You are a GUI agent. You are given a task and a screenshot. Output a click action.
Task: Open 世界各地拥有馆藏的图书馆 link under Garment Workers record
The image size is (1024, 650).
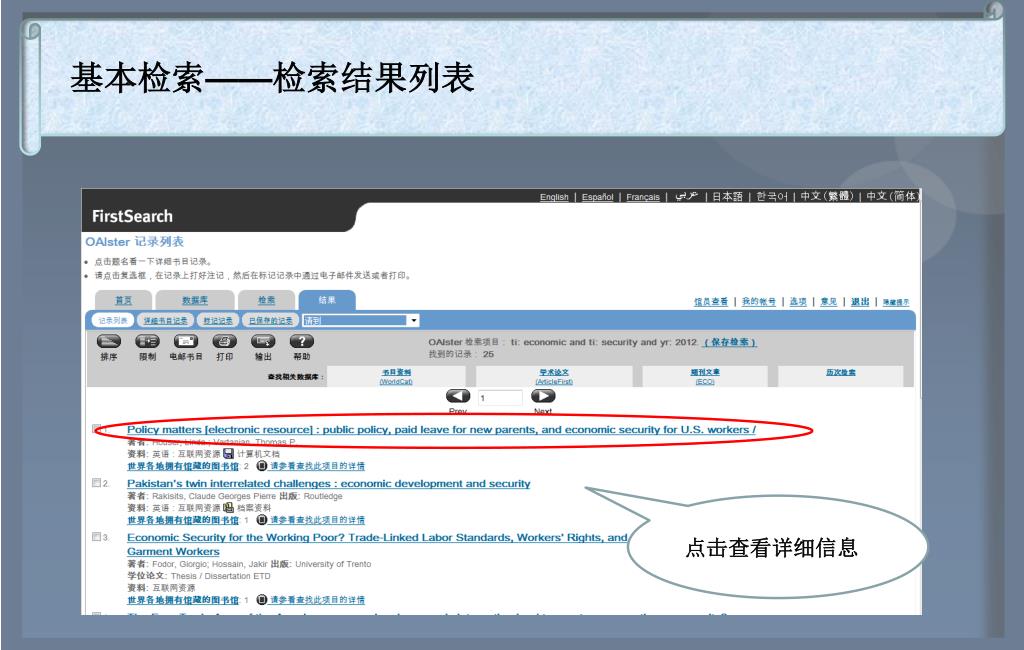(184, 600)
